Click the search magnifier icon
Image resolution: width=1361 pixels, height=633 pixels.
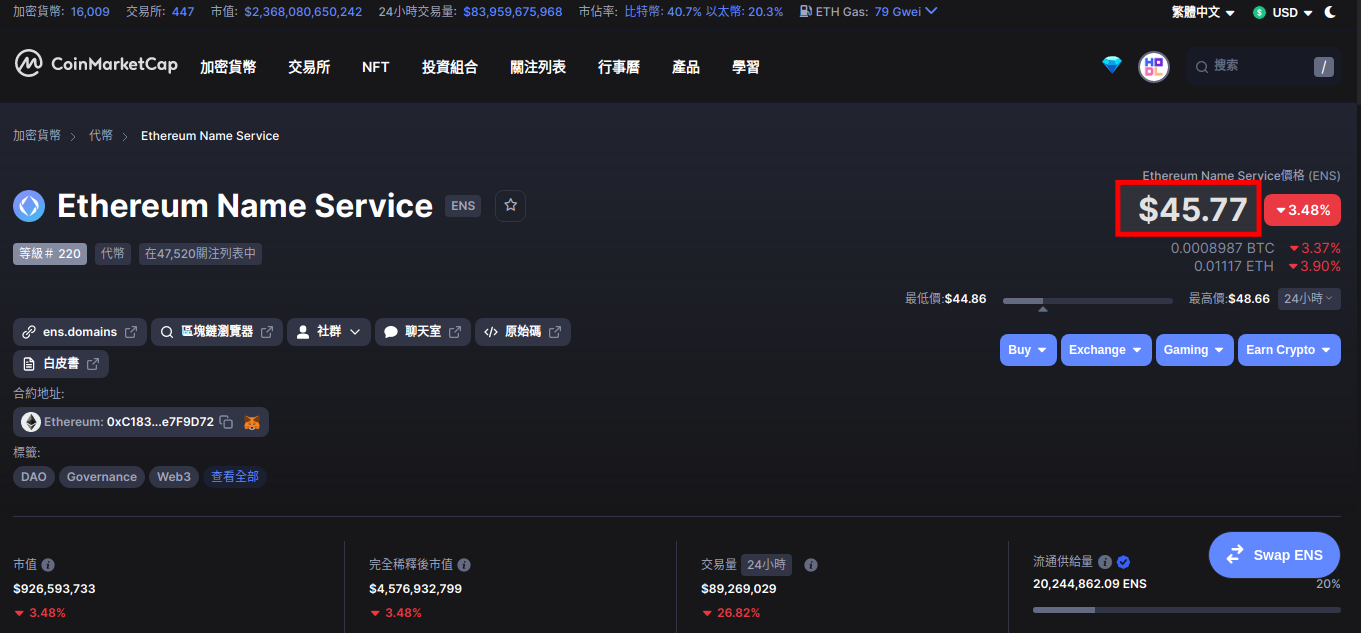click(1202, 66)
